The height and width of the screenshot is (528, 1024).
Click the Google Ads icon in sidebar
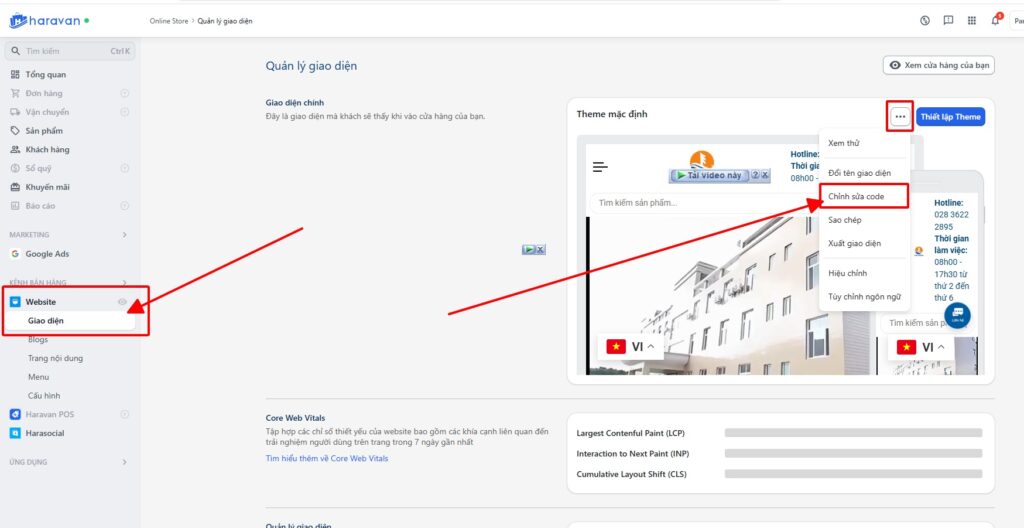pos(15,254)
